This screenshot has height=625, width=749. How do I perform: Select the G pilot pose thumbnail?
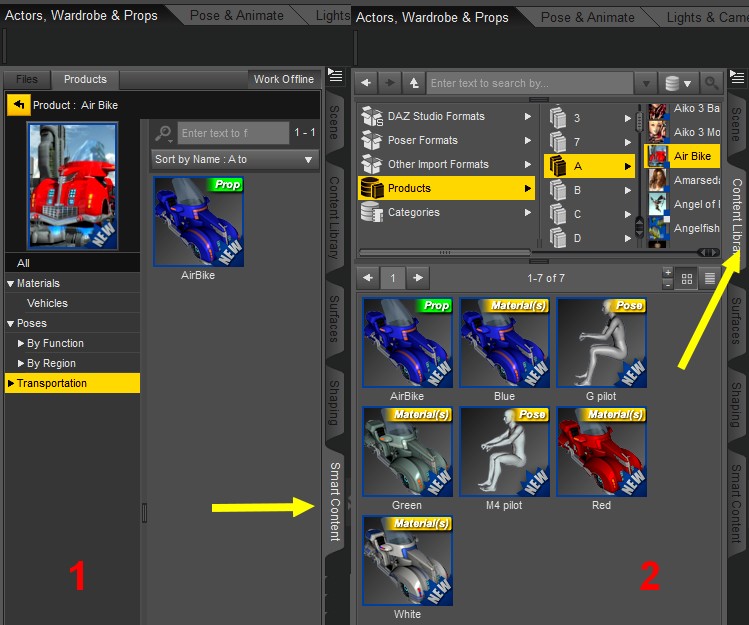coord(601,342)
